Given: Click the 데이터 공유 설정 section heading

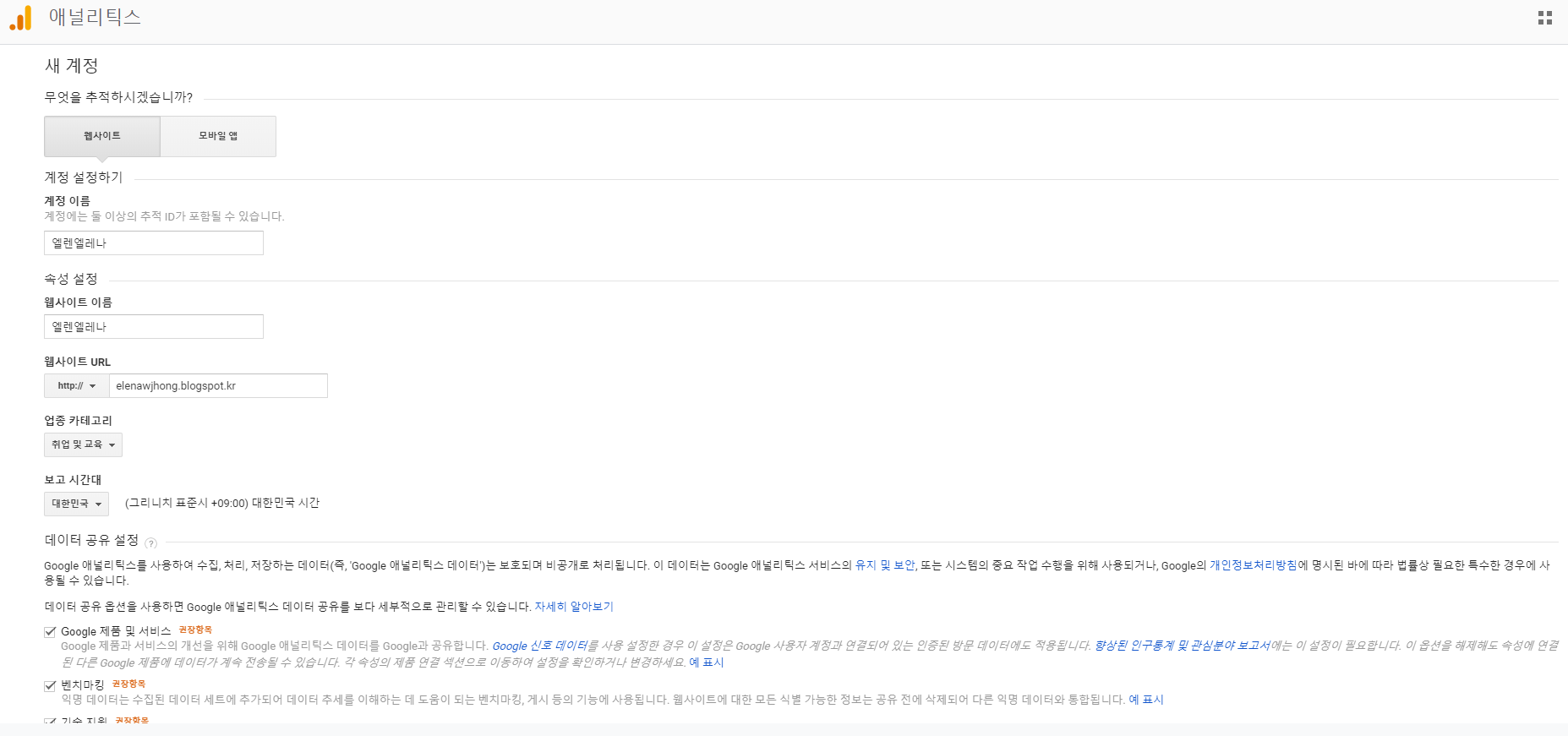Looking at the screenshot, I should click(x=91, y=540).
